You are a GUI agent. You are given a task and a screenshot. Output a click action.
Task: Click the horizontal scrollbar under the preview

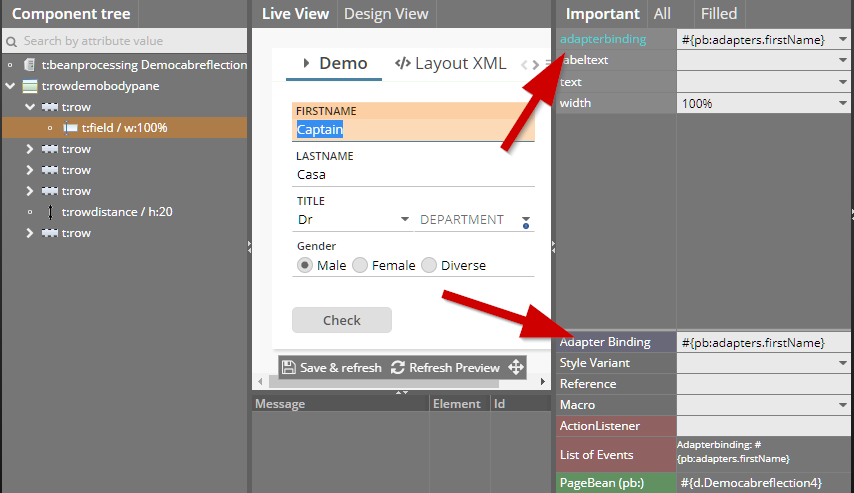(400, 382)
